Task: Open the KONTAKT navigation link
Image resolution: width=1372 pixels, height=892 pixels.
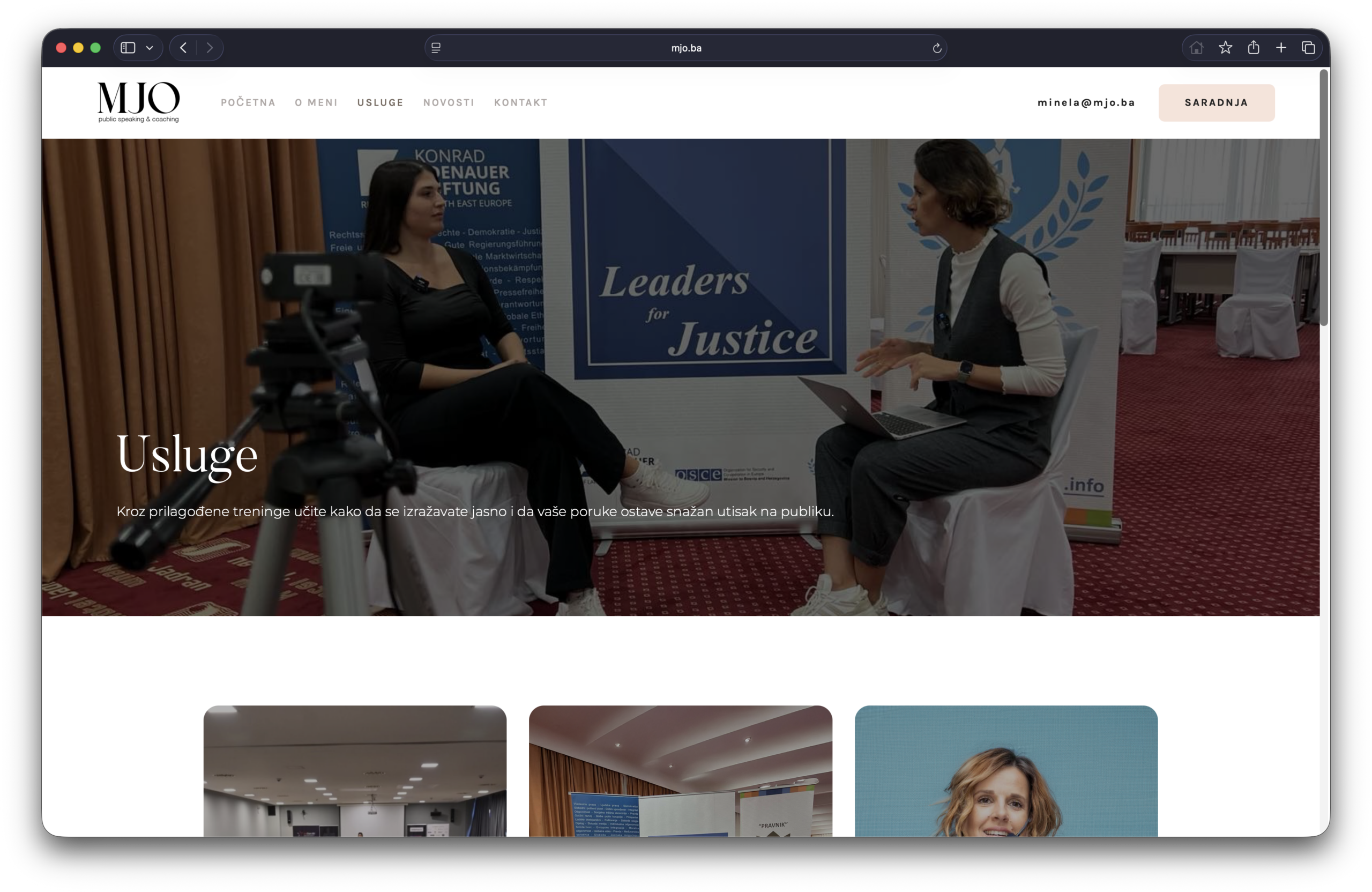Action: [x=520, y=102]
